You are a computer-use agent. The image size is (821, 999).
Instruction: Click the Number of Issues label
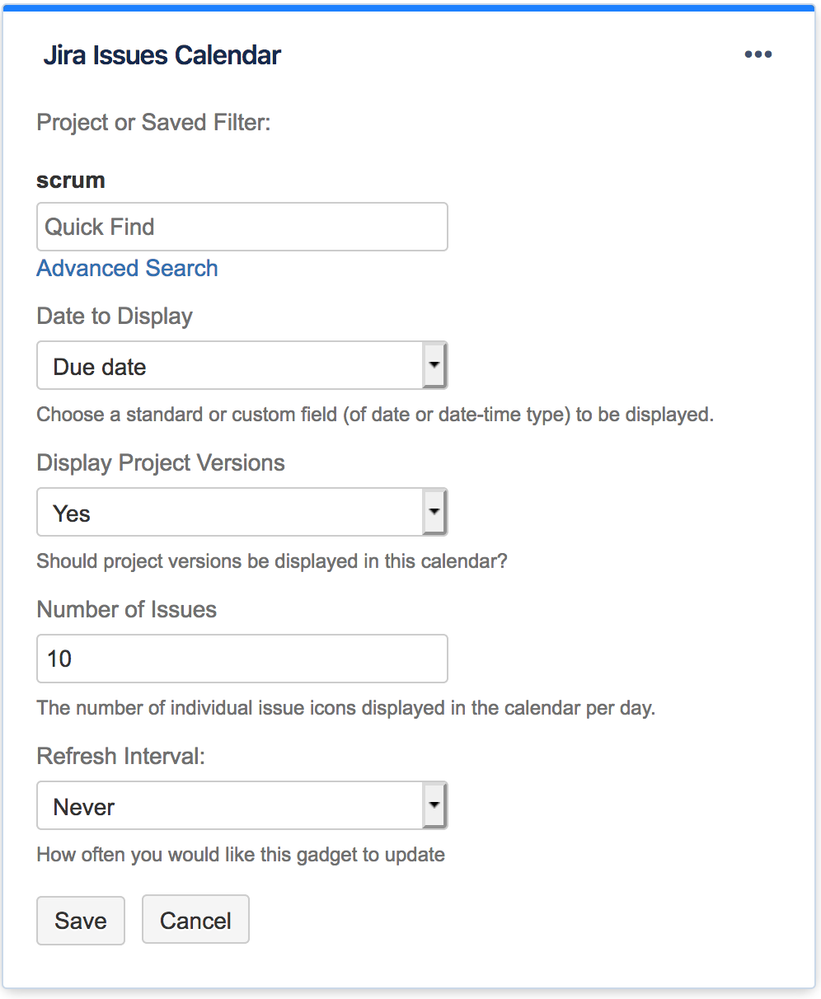126,609
